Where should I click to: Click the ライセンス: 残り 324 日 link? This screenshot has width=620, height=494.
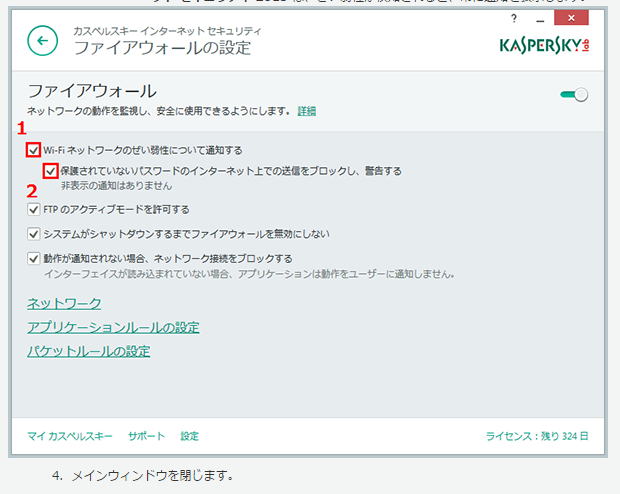tap(537, 436)
